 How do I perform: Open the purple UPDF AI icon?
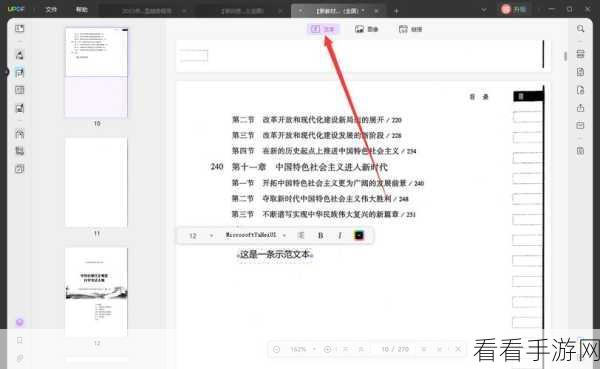(20, 322)
